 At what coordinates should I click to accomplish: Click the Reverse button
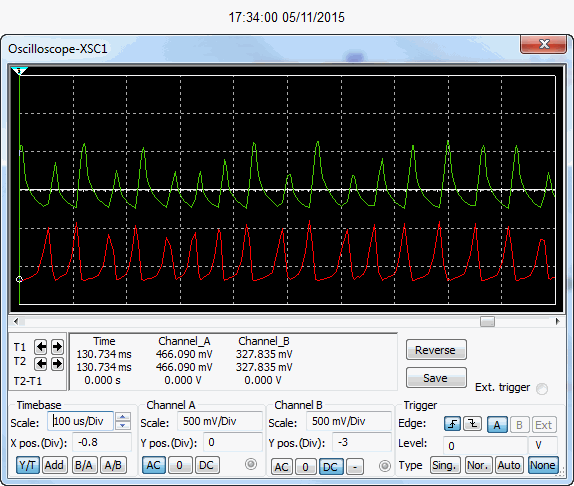pos(436,350)
